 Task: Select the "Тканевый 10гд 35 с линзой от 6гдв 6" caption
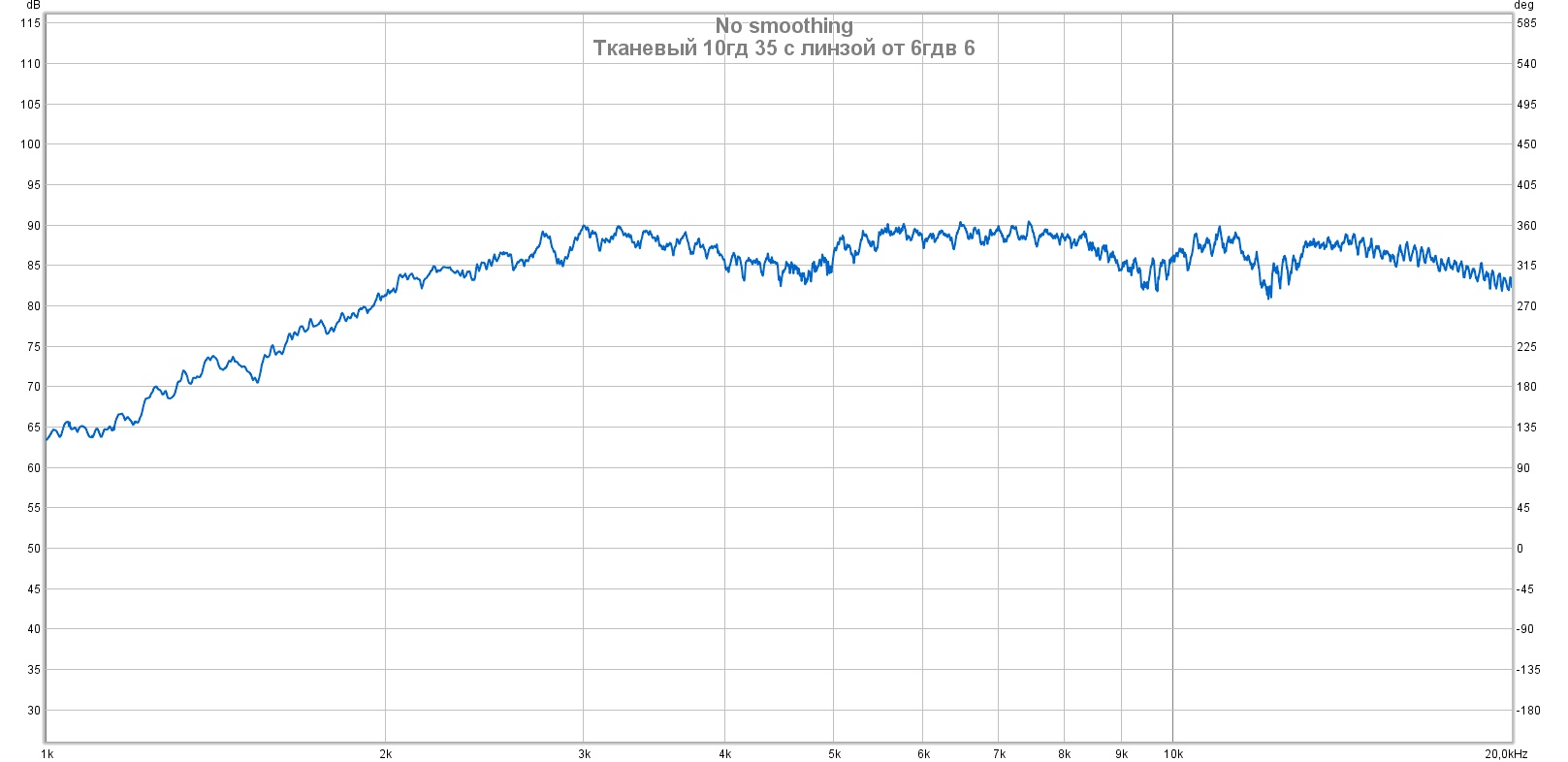click(784, 48)
